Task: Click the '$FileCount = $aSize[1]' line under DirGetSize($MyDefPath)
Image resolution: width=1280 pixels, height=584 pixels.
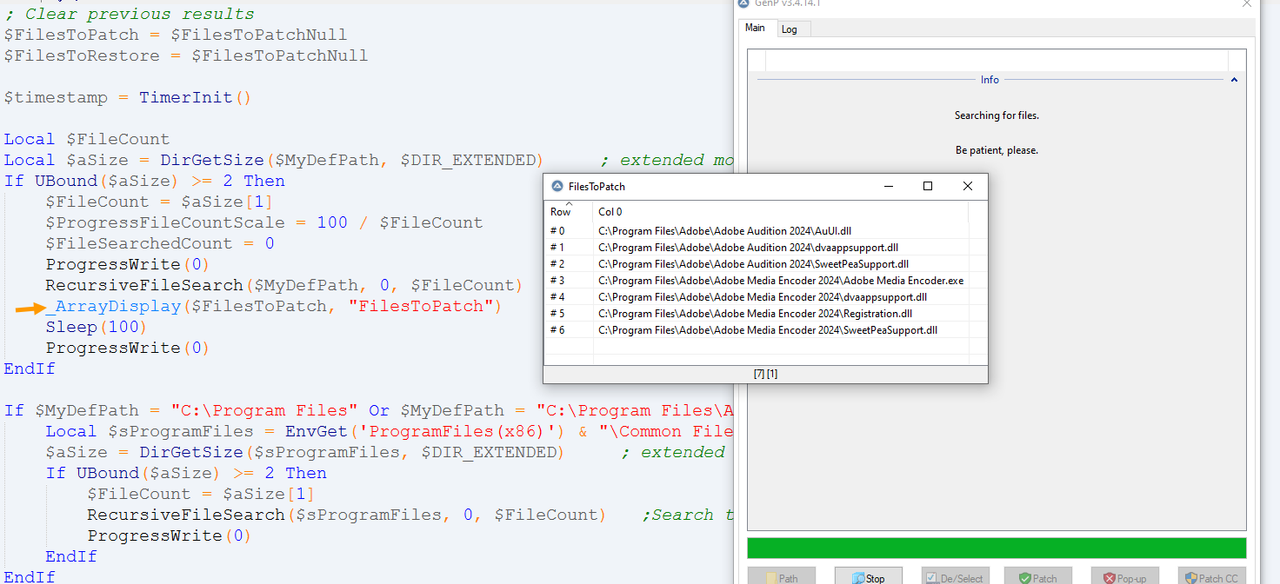Action: pyautogui.click(x=159, y=202)
